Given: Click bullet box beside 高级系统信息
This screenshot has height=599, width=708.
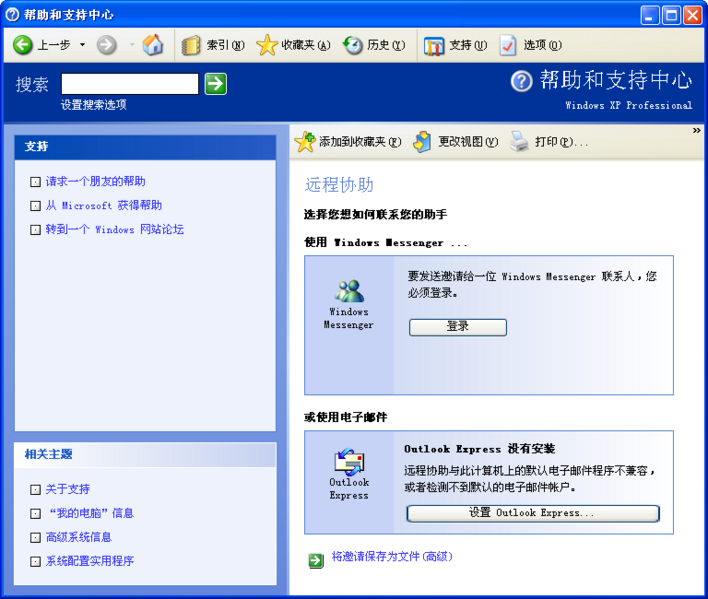Looking at the screenshot, I should 35,538.
